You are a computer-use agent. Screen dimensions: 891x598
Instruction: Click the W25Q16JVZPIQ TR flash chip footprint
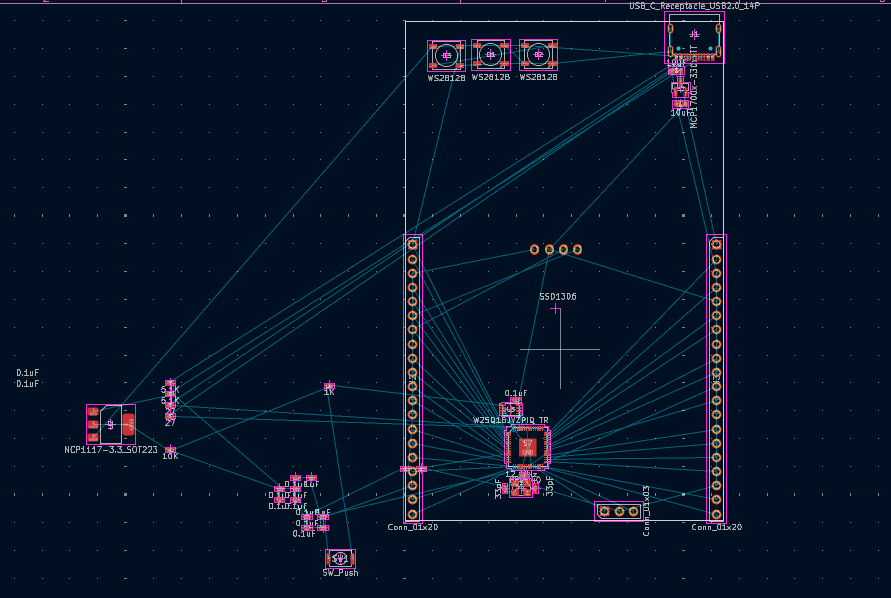click(x=511, y=409)
